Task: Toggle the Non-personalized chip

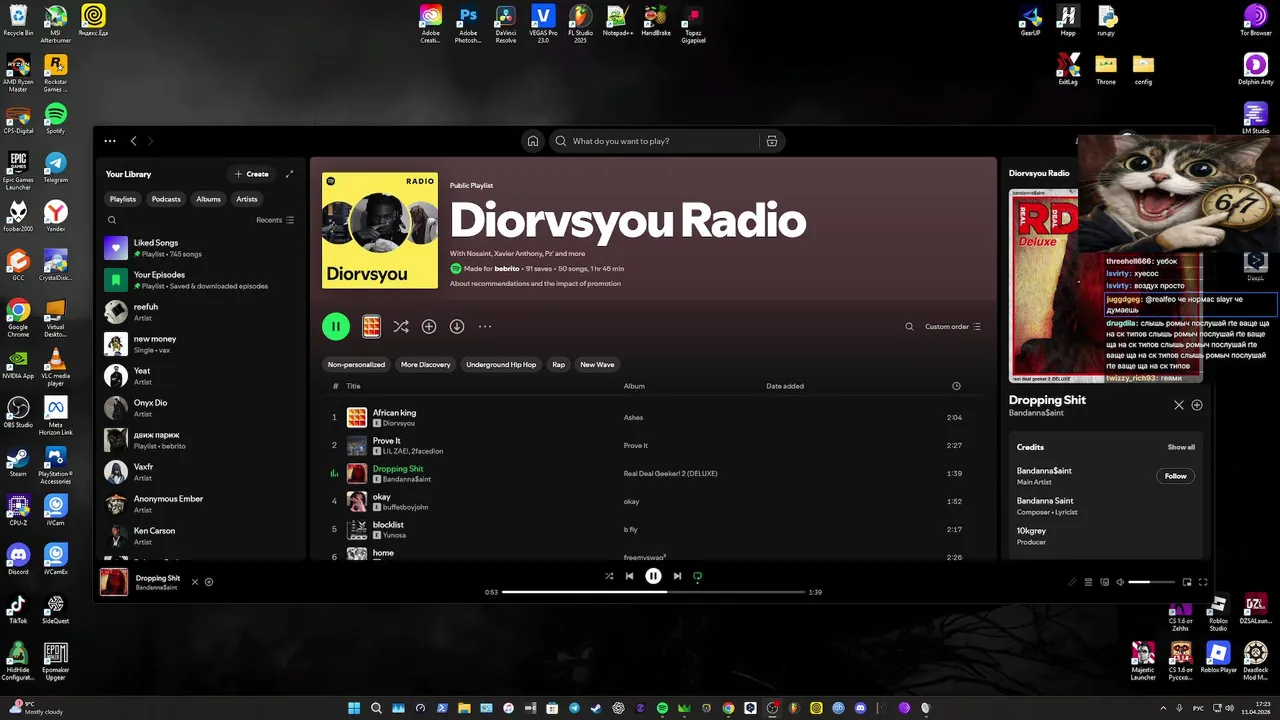Action: click(x=356, y=364)
